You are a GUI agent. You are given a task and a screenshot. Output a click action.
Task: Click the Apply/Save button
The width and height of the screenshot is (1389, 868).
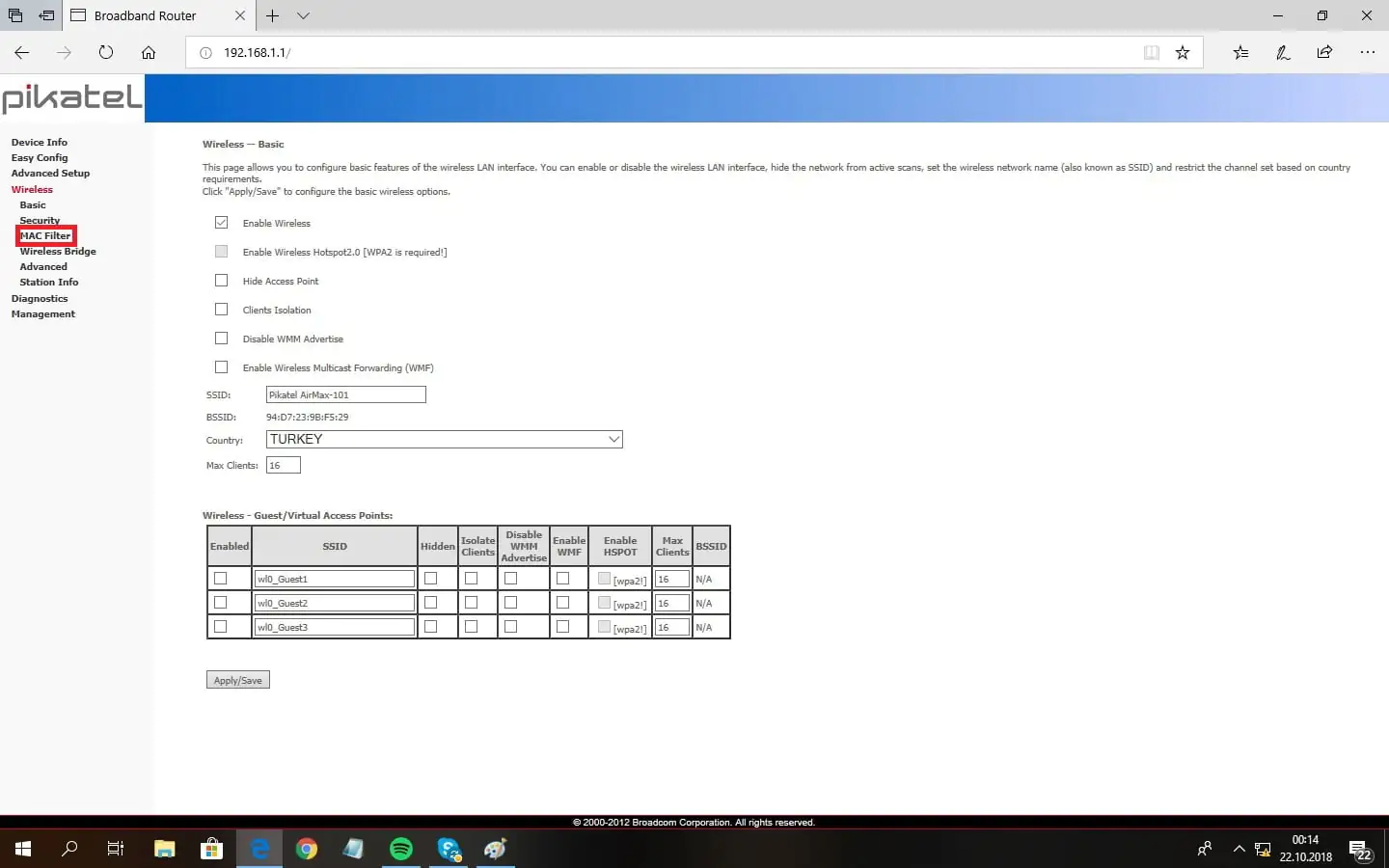point(238,680)
